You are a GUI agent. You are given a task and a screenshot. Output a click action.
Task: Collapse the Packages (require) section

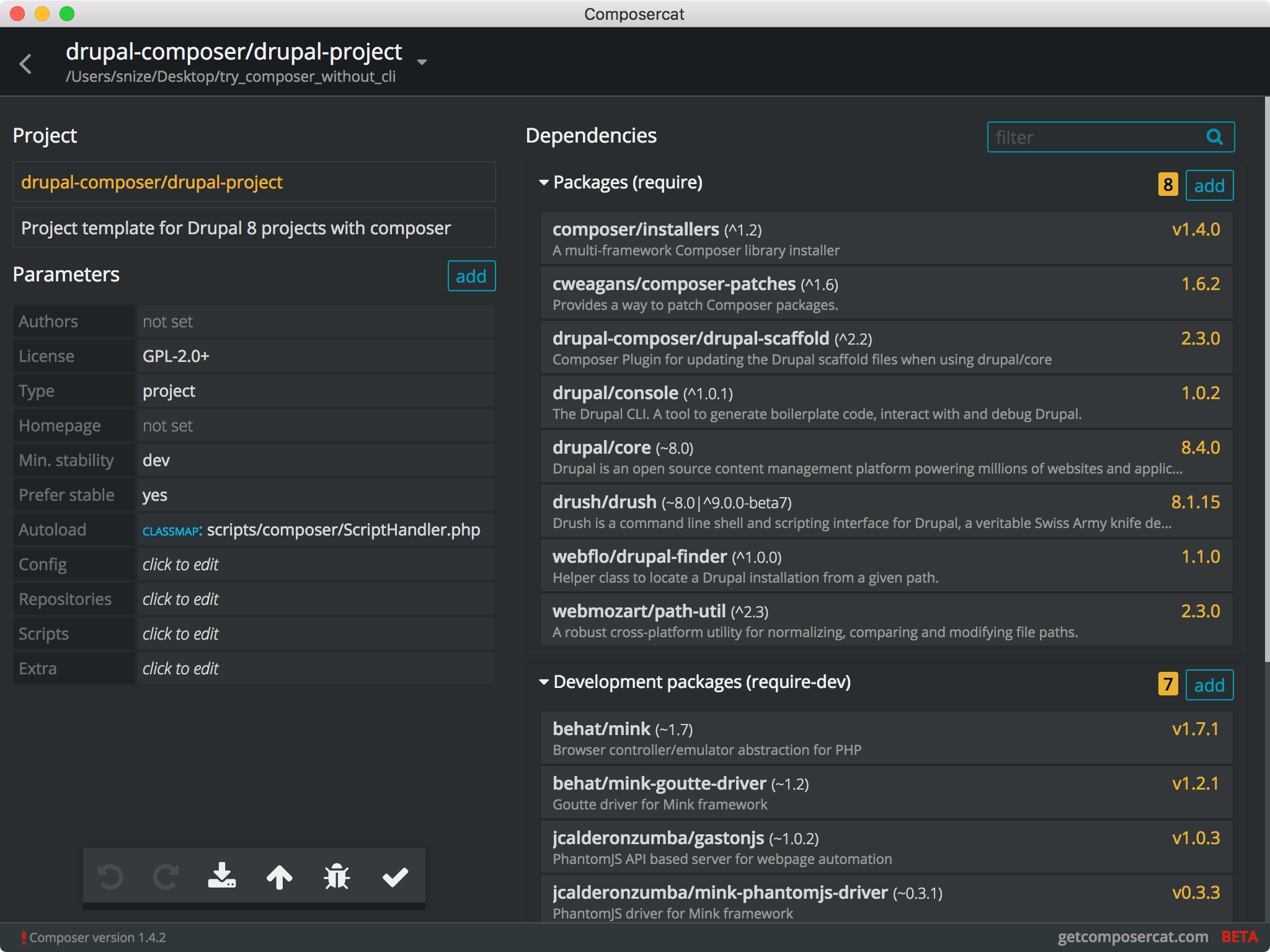tap(543, 183)
